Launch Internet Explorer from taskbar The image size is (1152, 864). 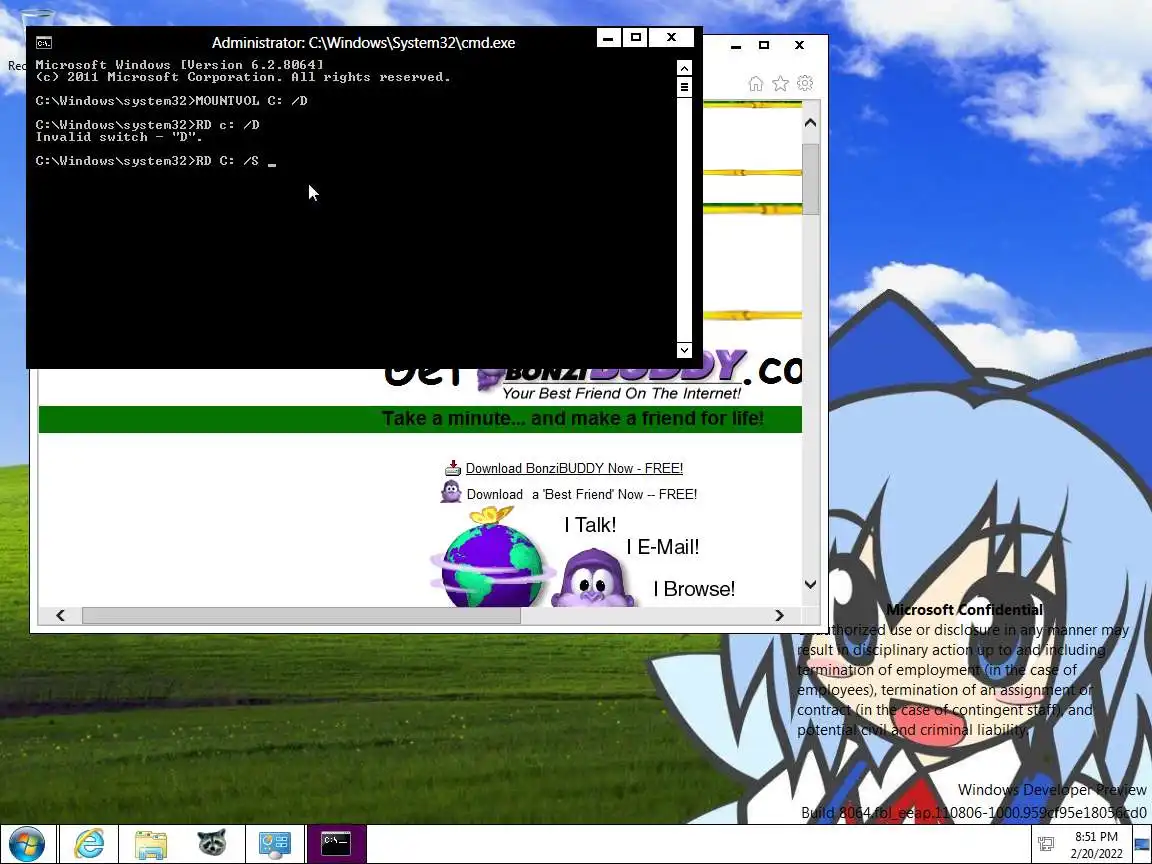click(x=89, y=844)
